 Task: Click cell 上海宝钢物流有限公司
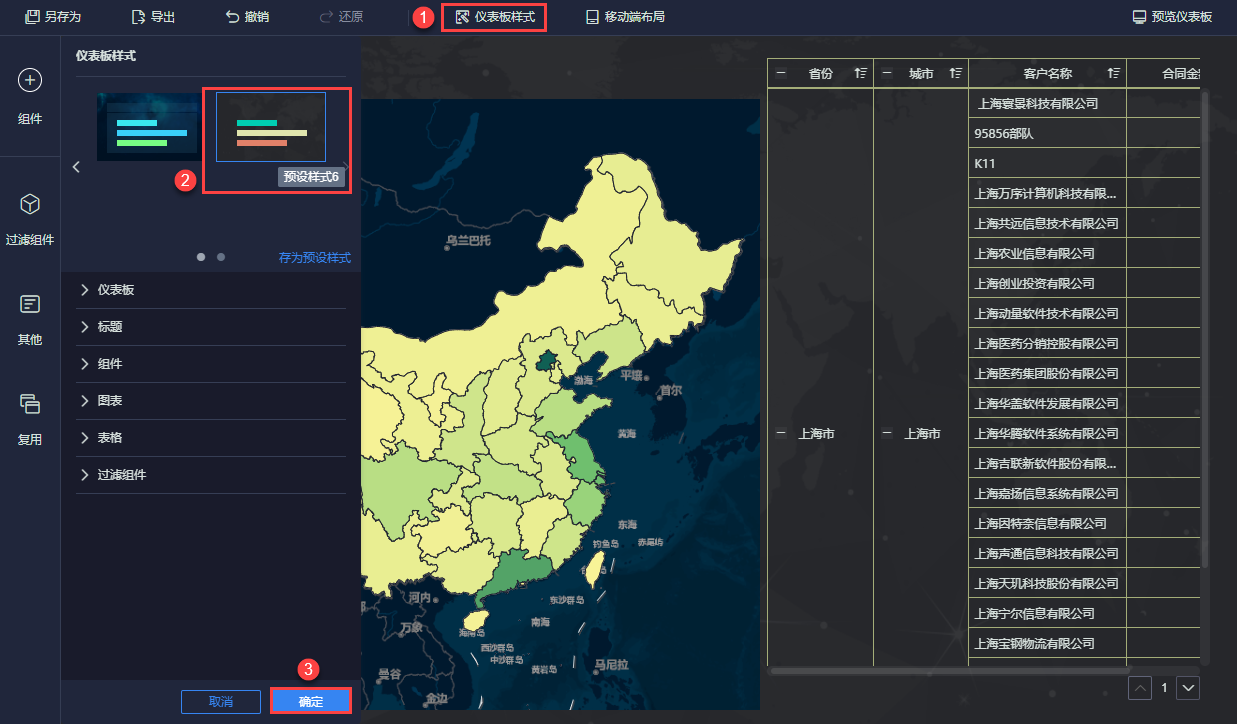[x=1047, y=643]
